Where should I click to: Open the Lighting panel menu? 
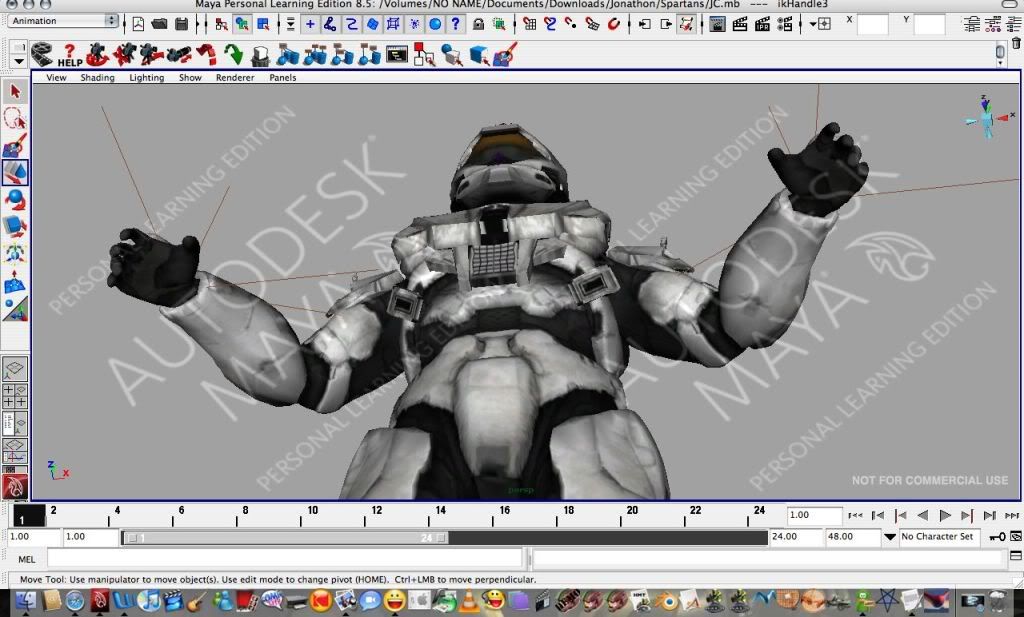point(146,77)
